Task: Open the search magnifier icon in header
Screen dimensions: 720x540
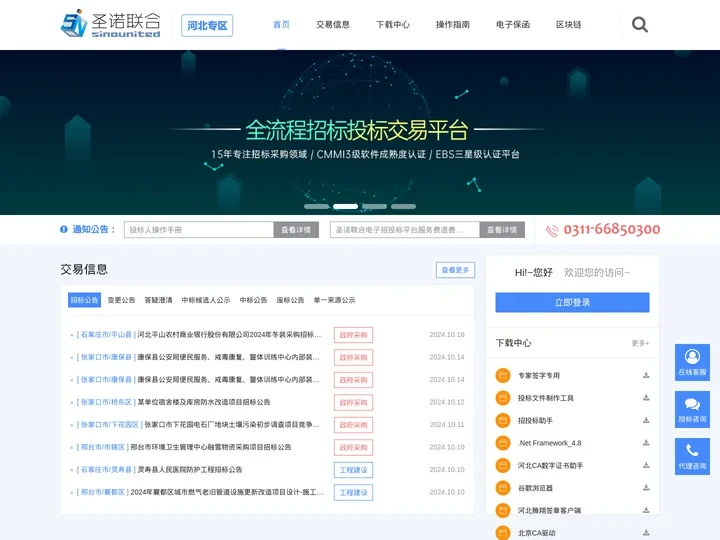Action: [640, 25]
